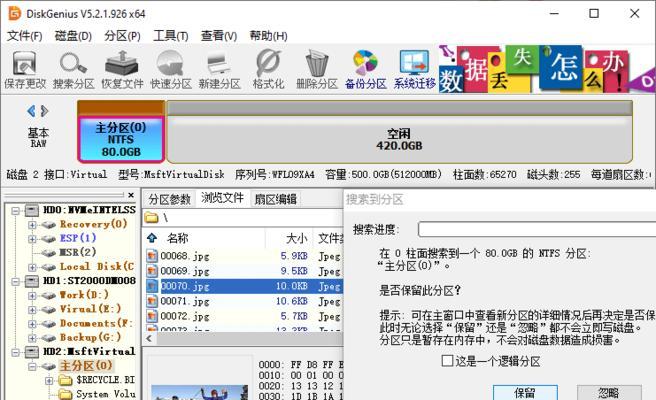Open the 查看(V) menu
The image size is (656, 400).
[x=219, y=36]
